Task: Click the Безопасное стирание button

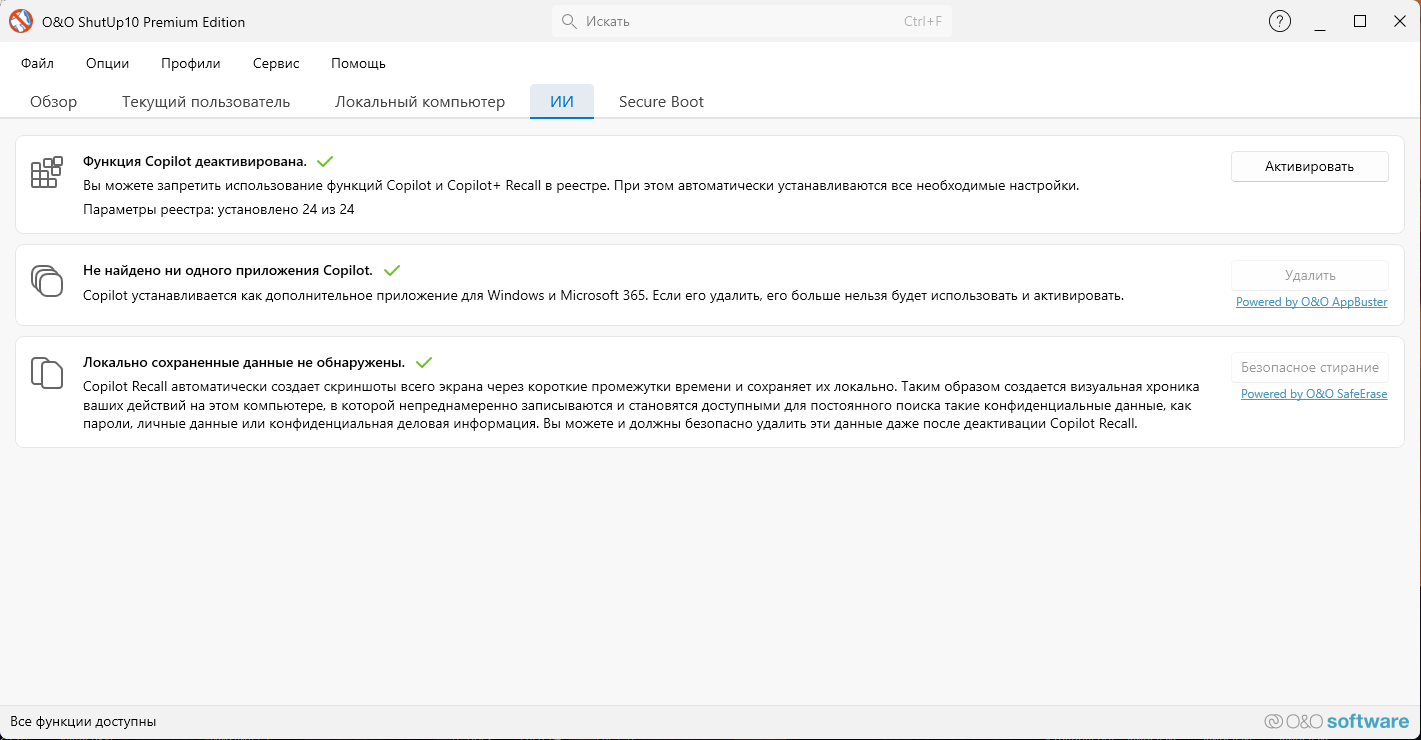Action: coord(1310,367)
